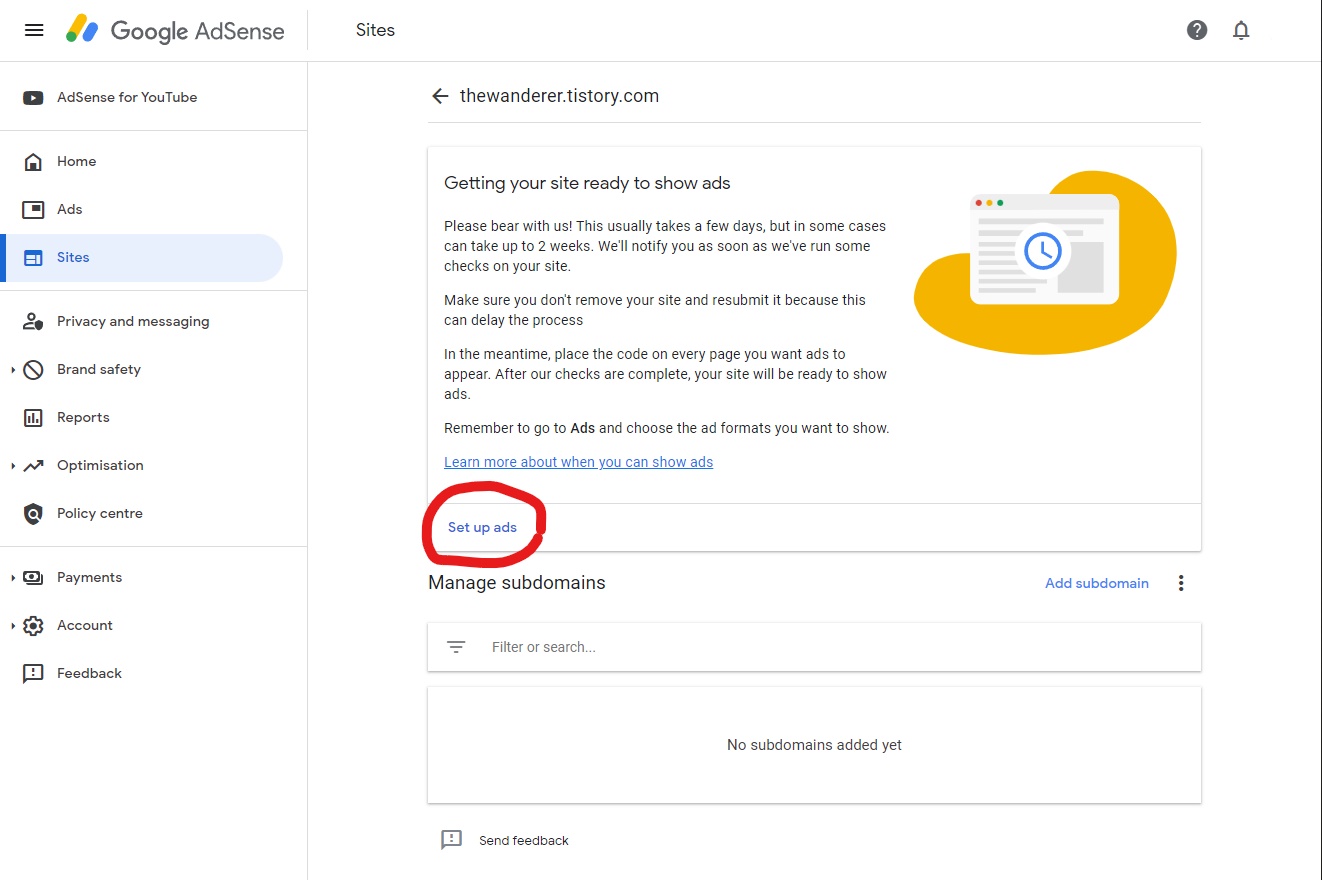
Task: Click the YouTube icon in sidebar
Action: tap(33, 97)
